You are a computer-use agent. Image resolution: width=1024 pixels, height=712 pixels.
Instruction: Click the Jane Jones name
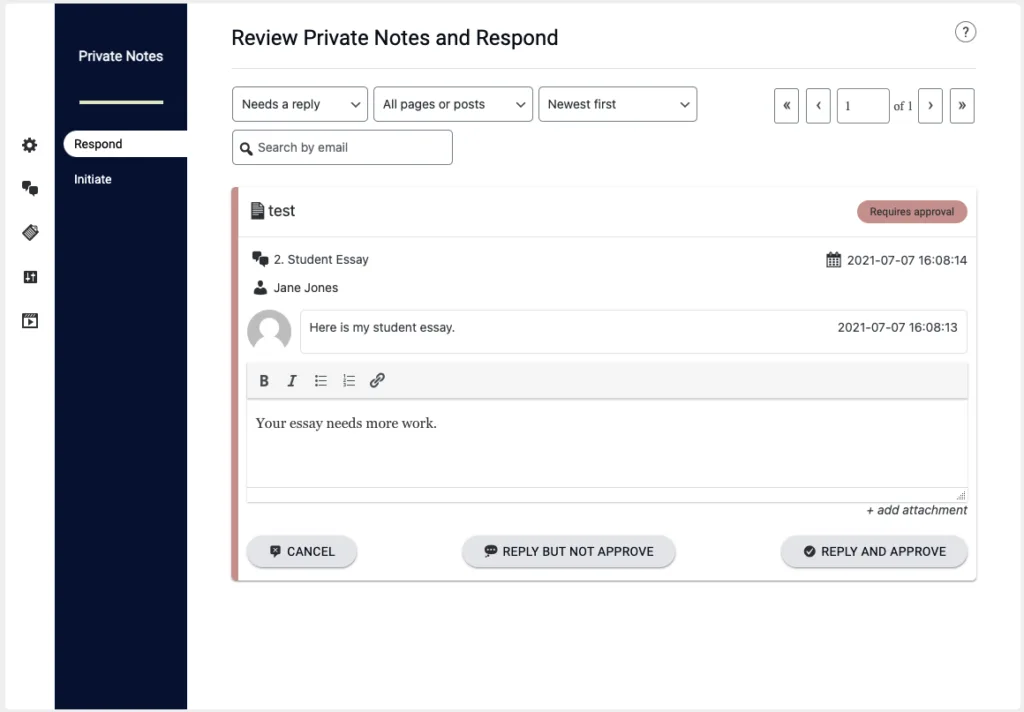[x=306, y=287]
